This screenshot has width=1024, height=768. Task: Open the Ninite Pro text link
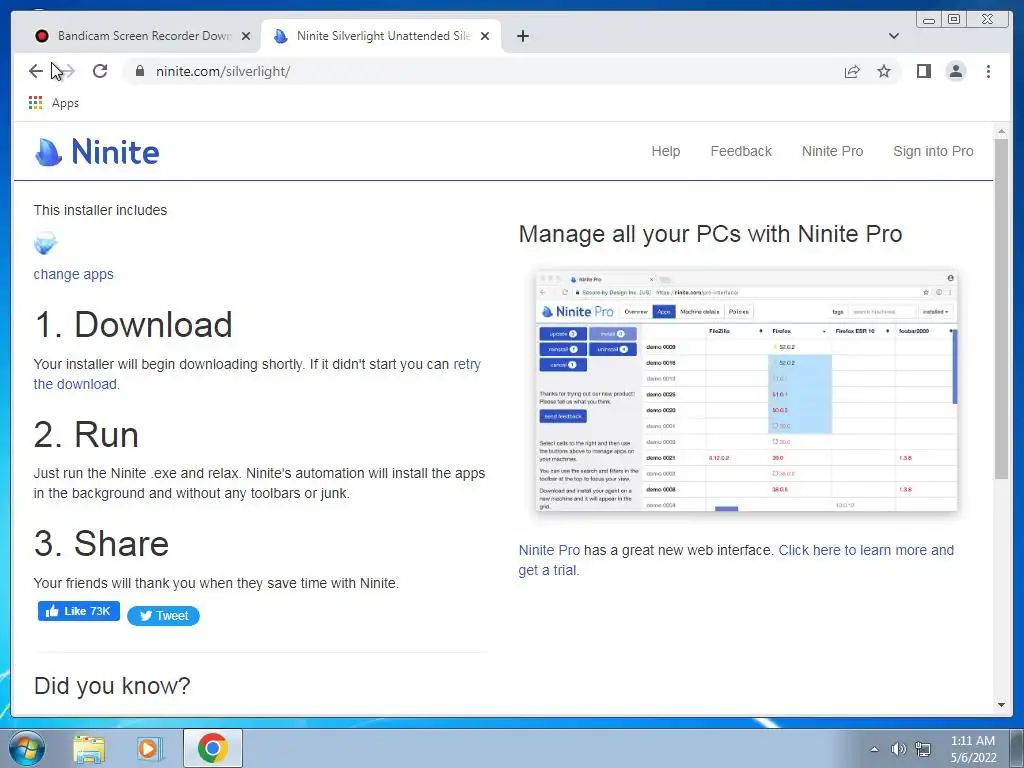549,550
